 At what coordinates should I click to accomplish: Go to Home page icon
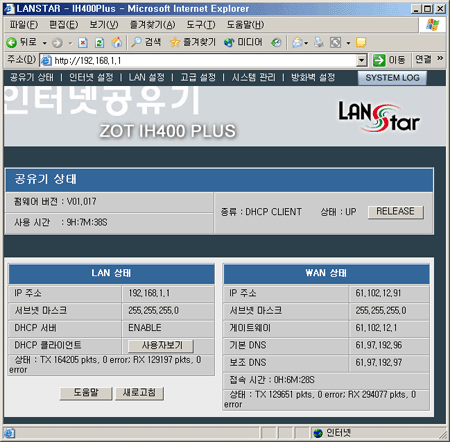coord(116,42)
